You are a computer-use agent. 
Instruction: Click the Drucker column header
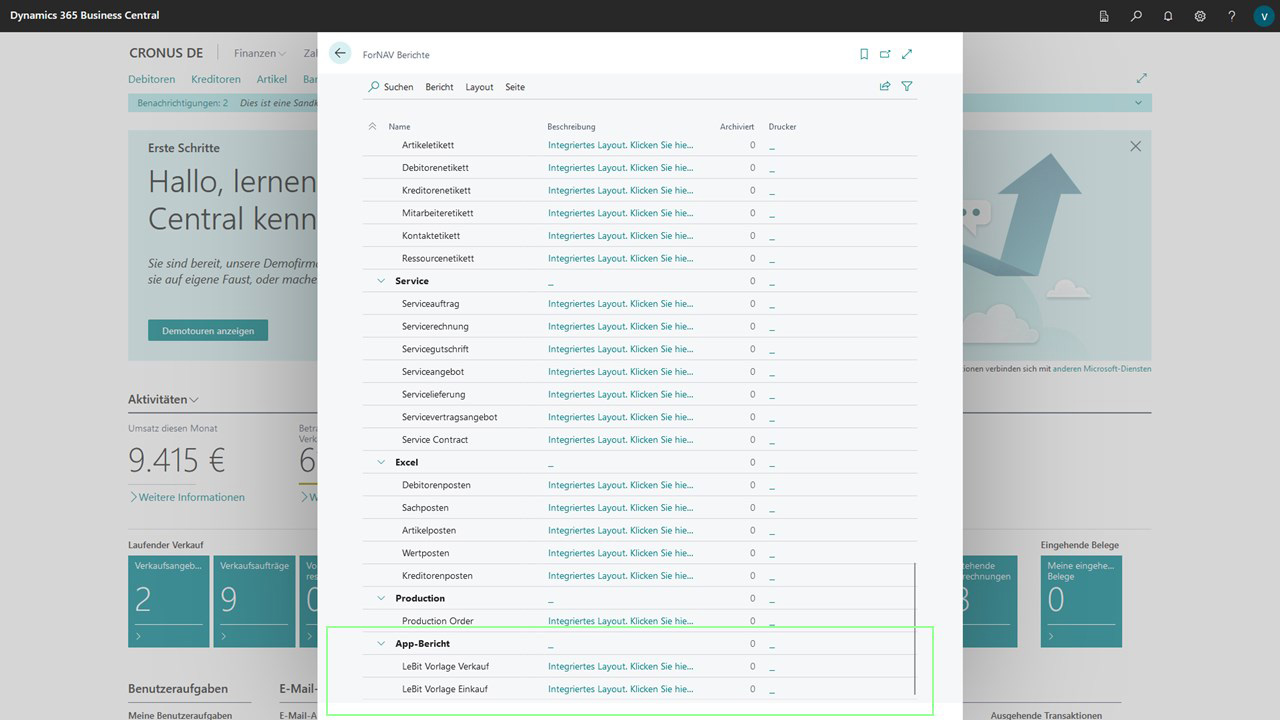(783, 127)
